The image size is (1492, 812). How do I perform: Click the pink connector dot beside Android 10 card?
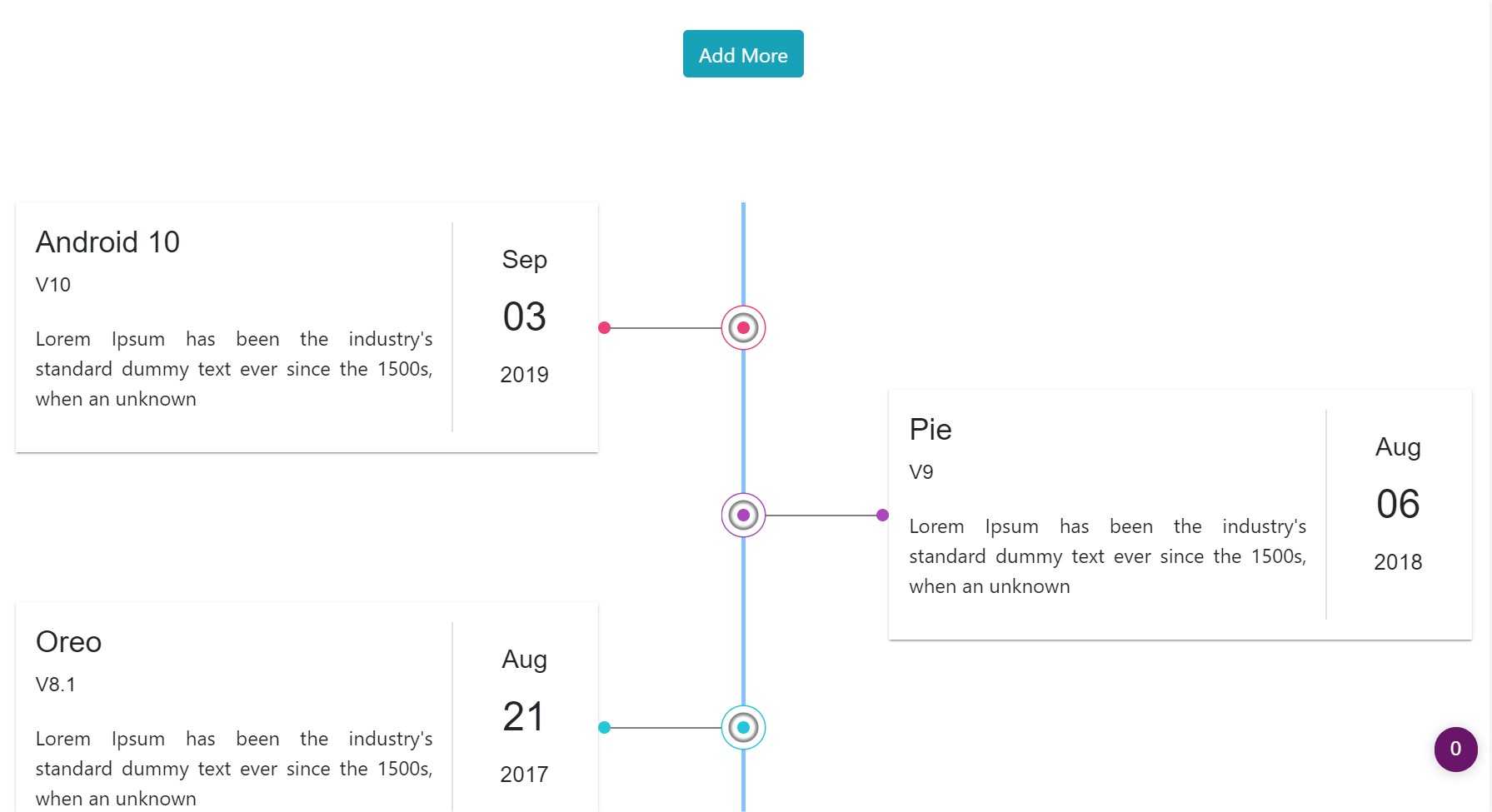tap(604, 327)
